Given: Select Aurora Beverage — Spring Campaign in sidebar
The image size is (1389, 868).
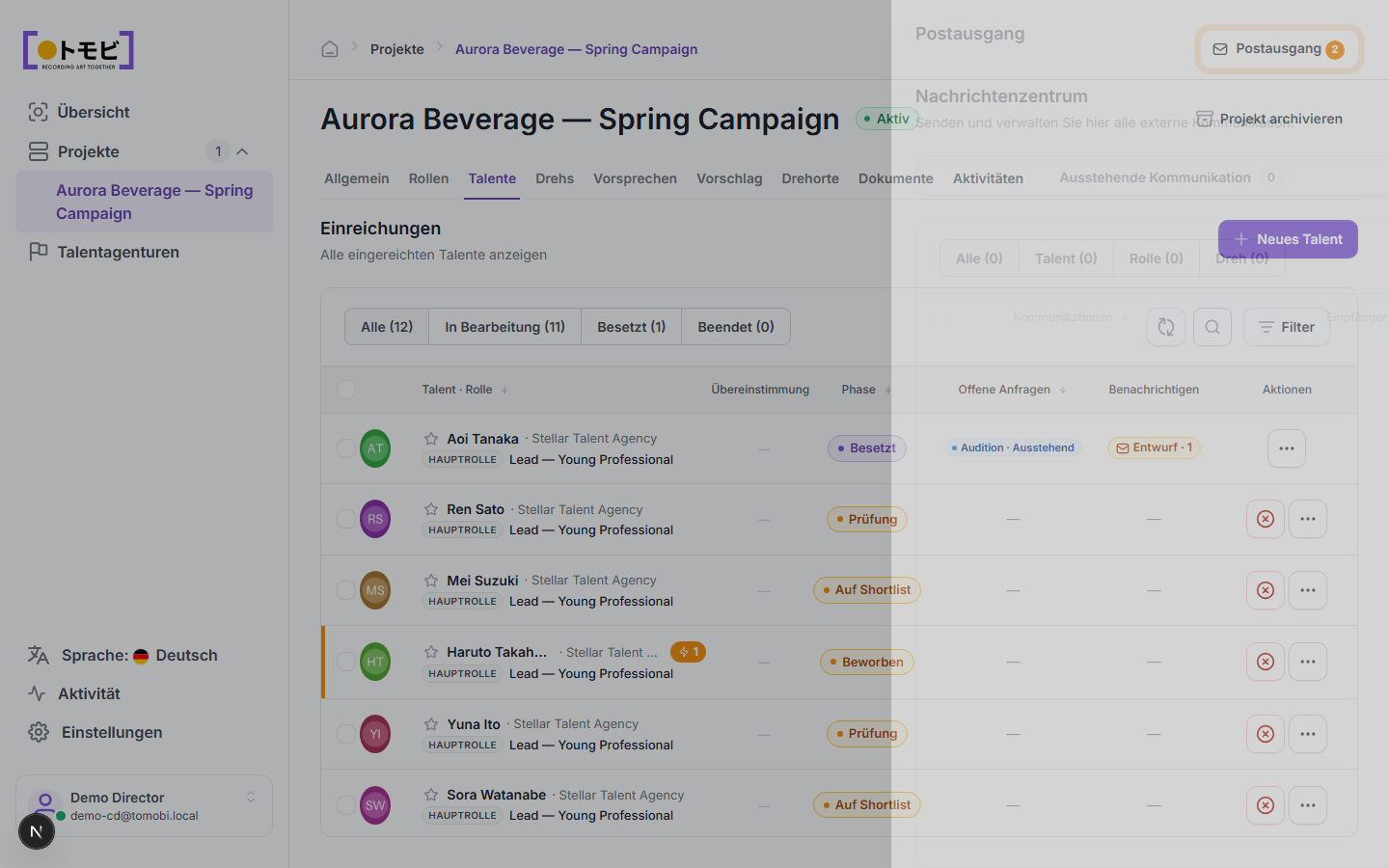Looking at the screenshot, I should click(145, 202).
